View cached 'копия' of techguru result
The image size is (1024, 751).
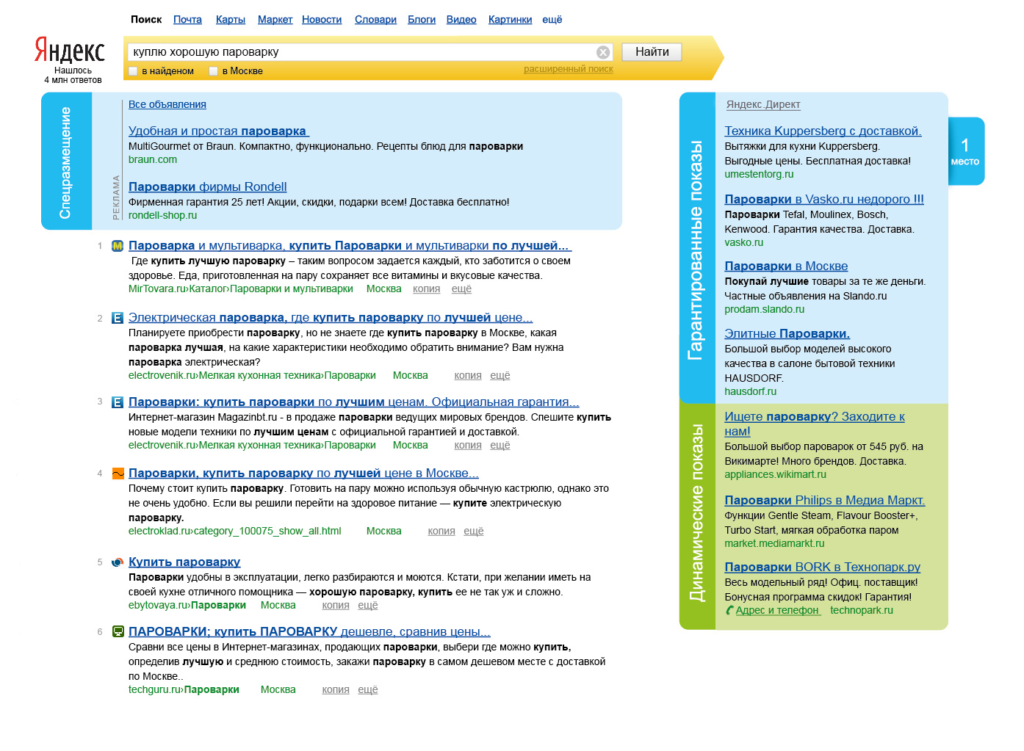pyautogui.click(x=336, y=690)
